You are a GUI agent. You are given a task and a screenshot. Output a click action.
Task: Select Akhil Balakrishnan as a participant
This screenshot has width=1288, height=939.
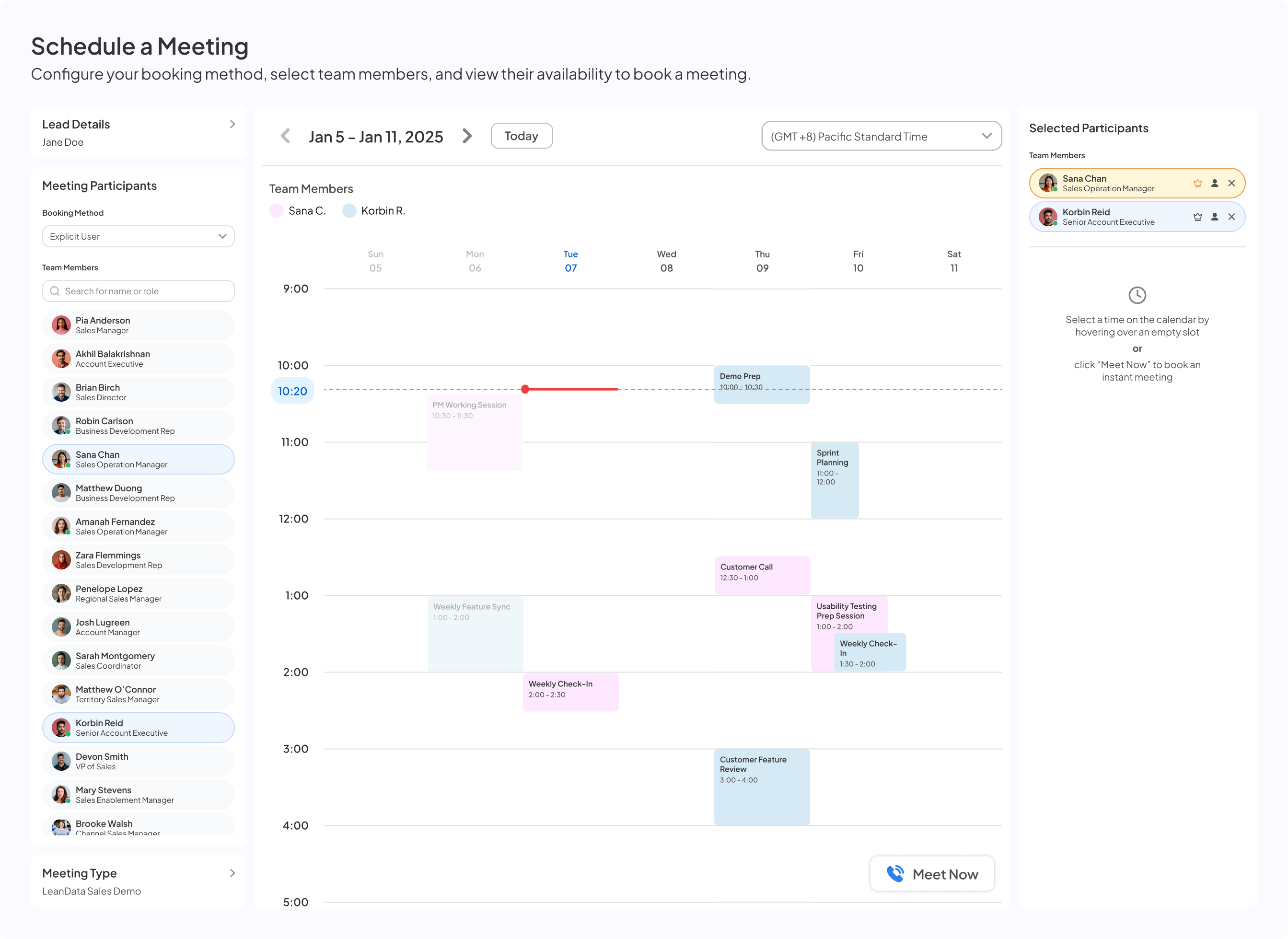(138, 359)
